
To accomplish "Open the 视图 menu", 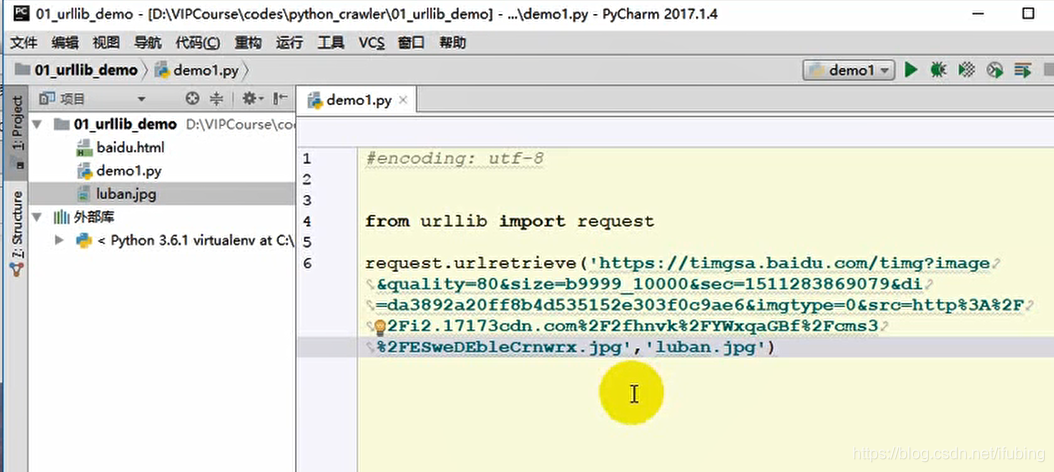I will click(106, 43).
